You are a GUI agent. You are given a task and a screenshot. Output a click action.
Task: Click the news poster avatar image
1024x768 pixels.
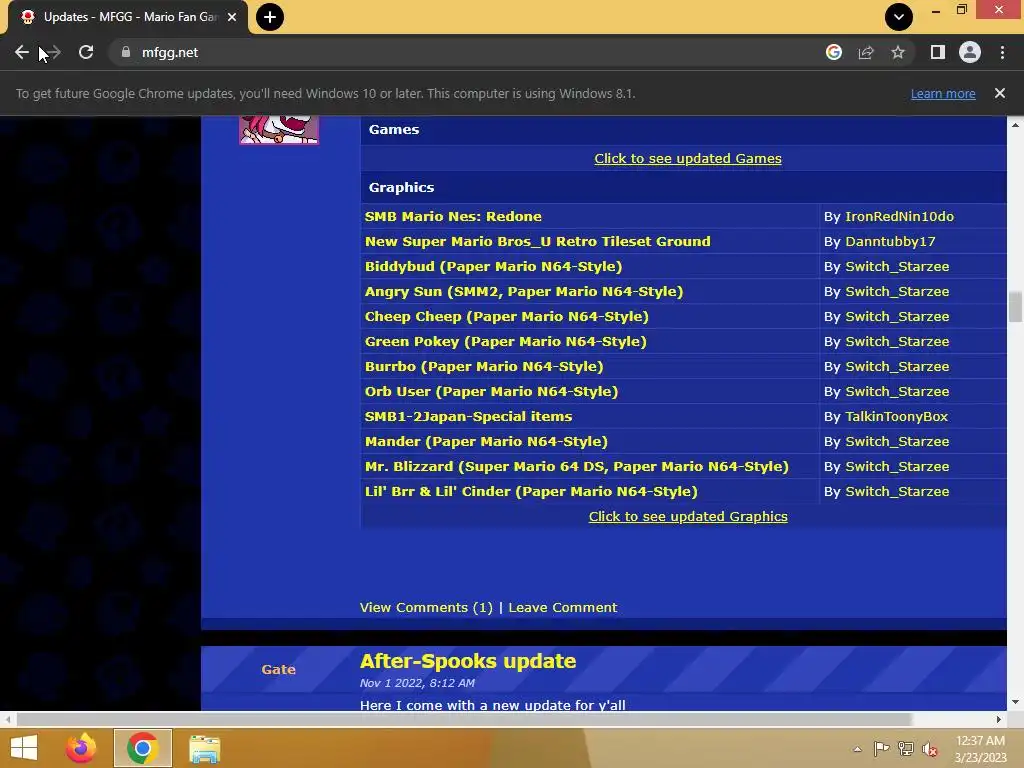click(x=279, y=130)
